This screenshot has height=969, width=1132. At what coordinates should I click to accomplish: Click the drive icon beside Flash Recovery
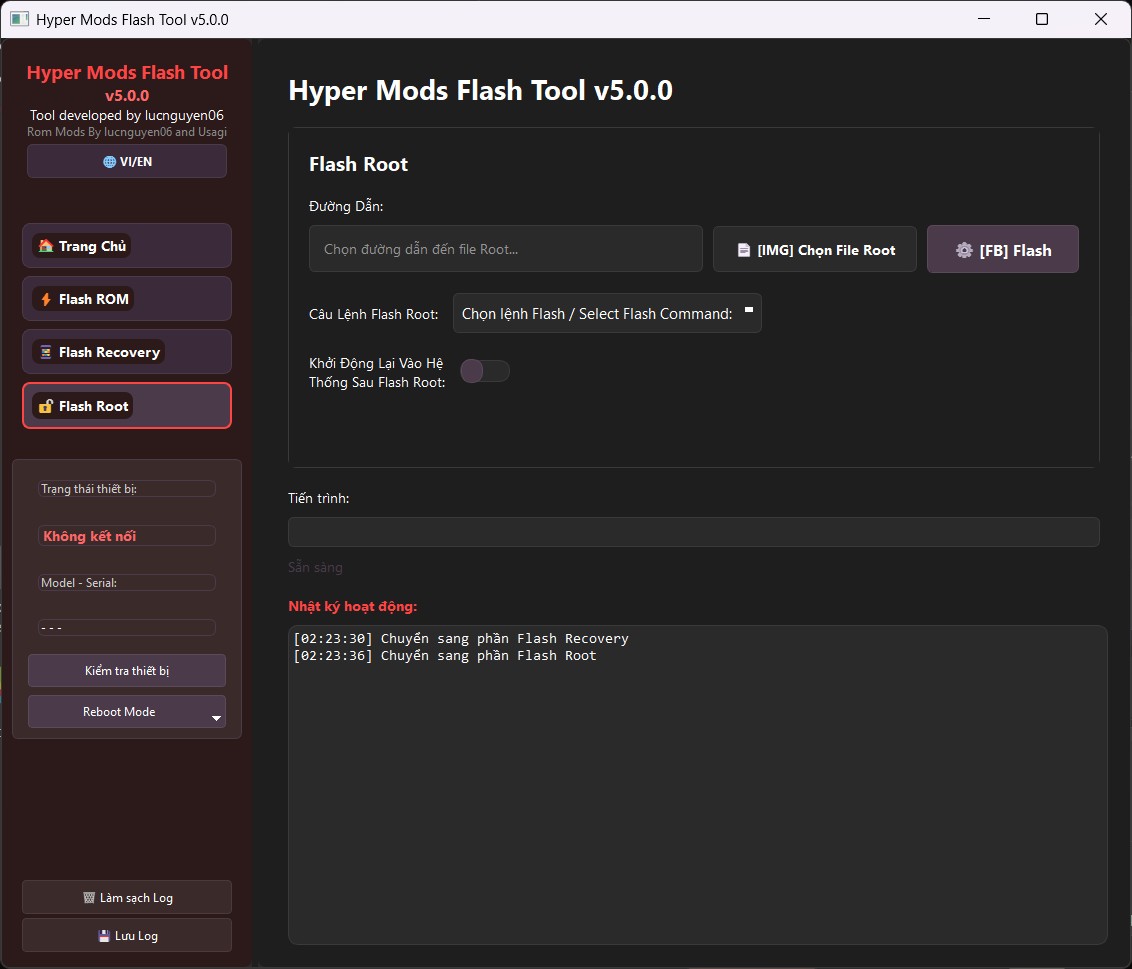pos(44,351)
